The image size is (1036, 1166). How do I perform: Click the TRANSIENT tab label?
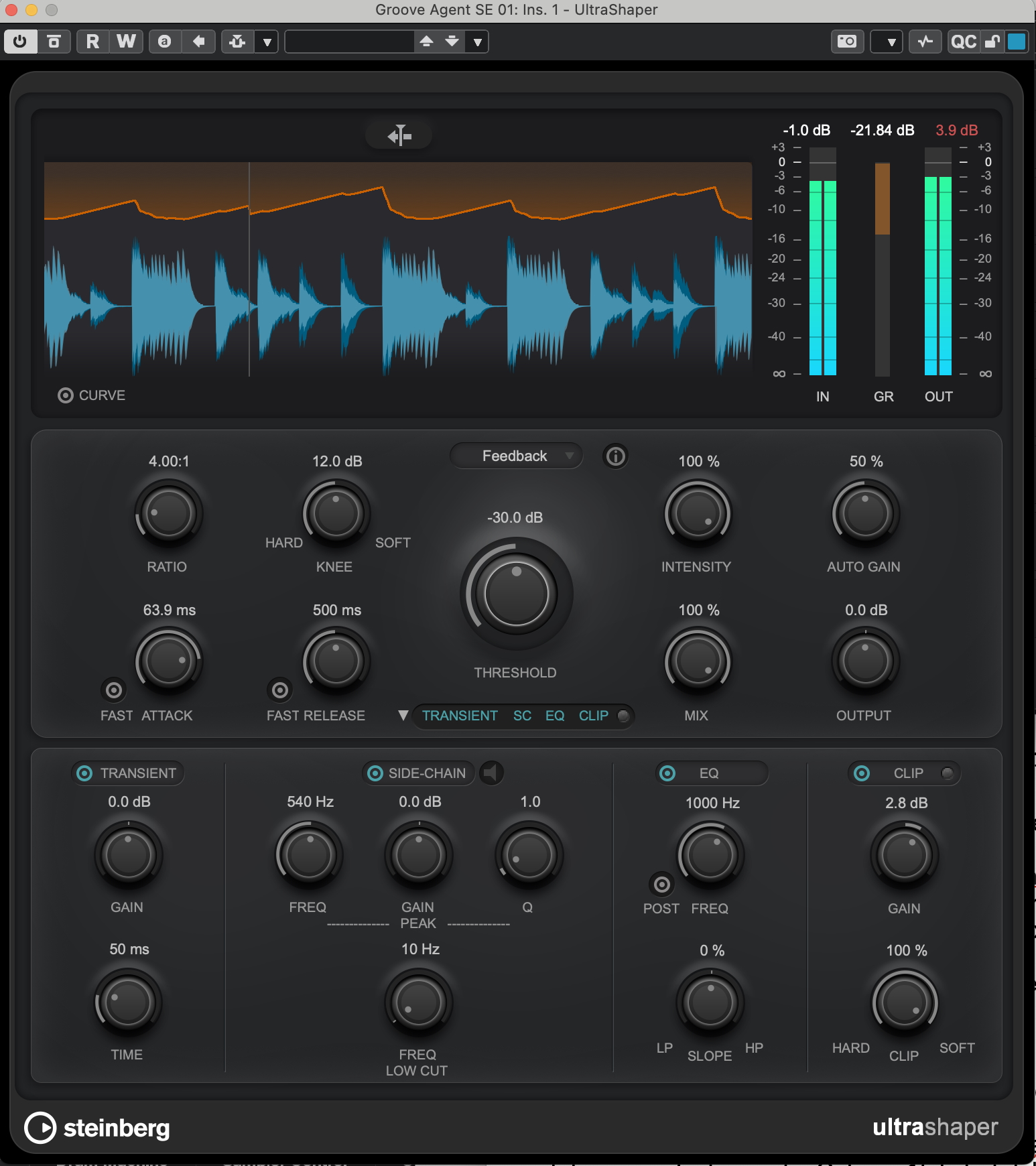(x=460, y=716)
